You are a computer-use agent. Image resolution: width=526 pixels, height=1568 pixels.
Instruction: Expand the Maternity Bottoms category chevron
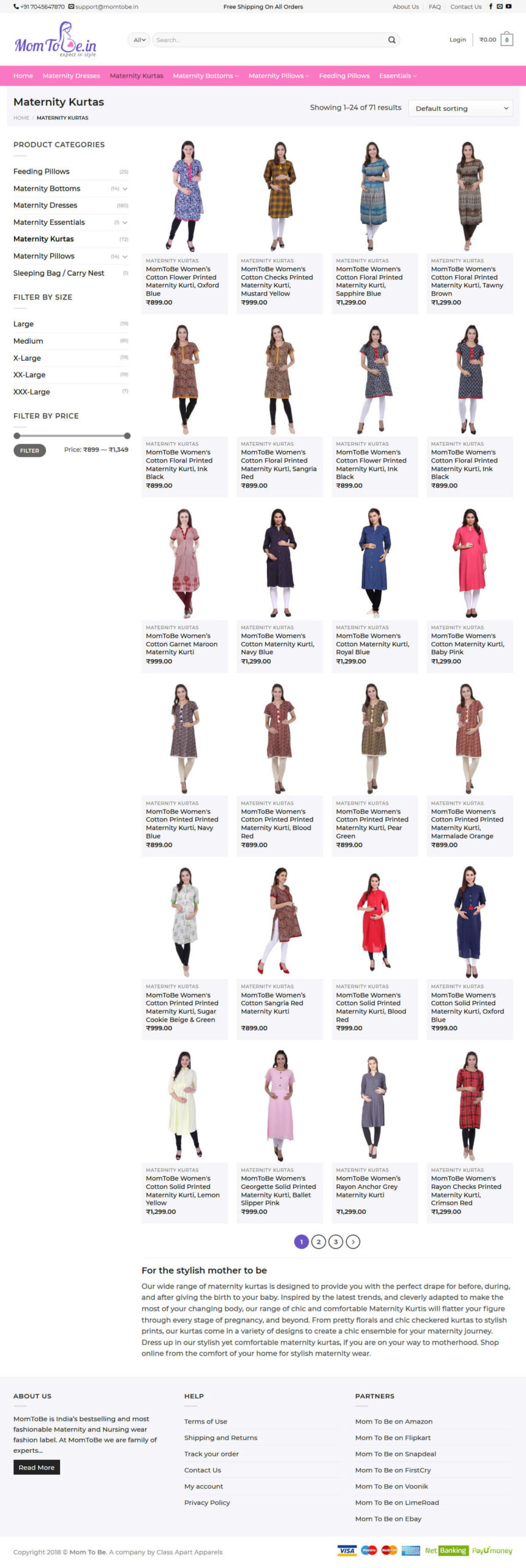tap(125, 189)
